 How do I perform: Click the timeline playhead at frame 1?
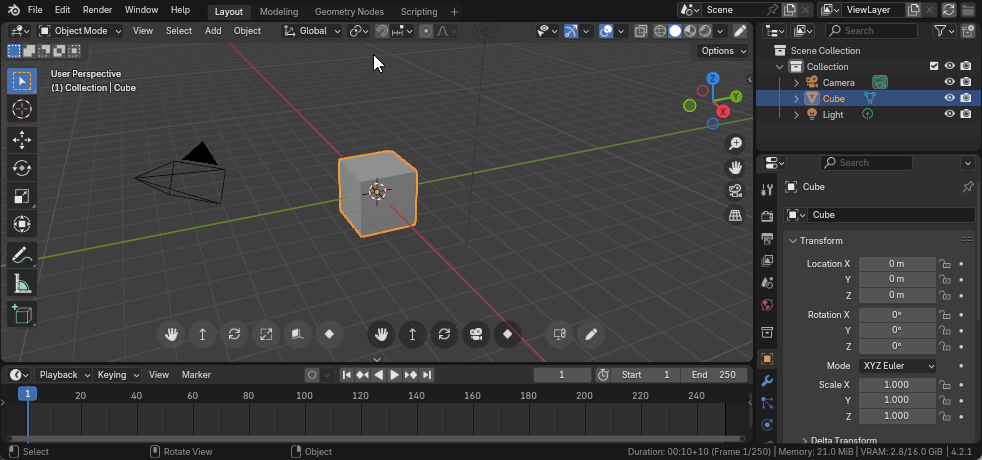(27, 394)
